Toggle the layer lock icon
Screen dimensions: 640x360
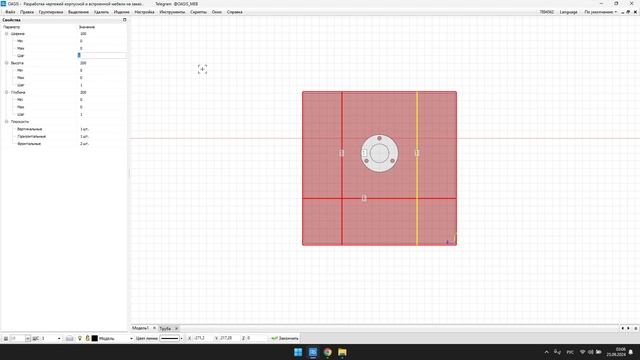(x=87, y=338)
